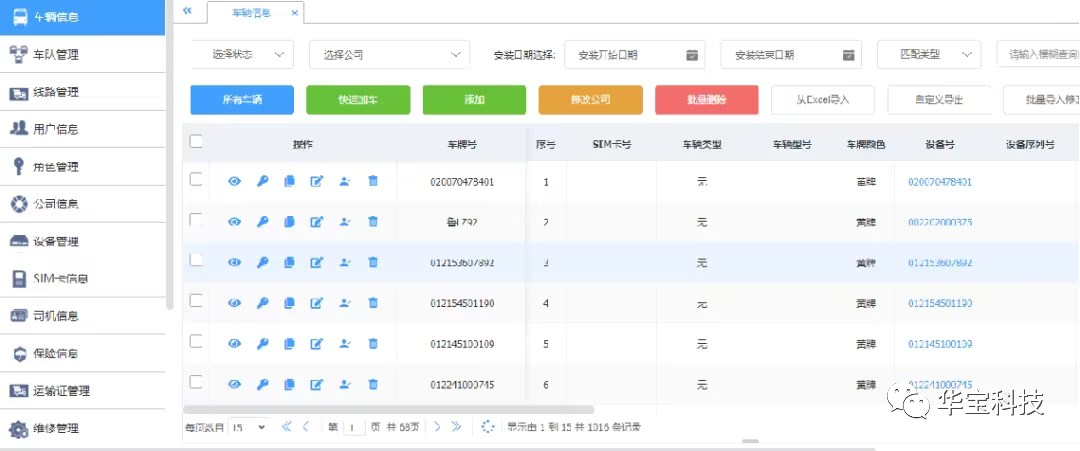Copy icon for vehicle 012145100109
This screenshot has height=451, width=1080.
(289, 344)
